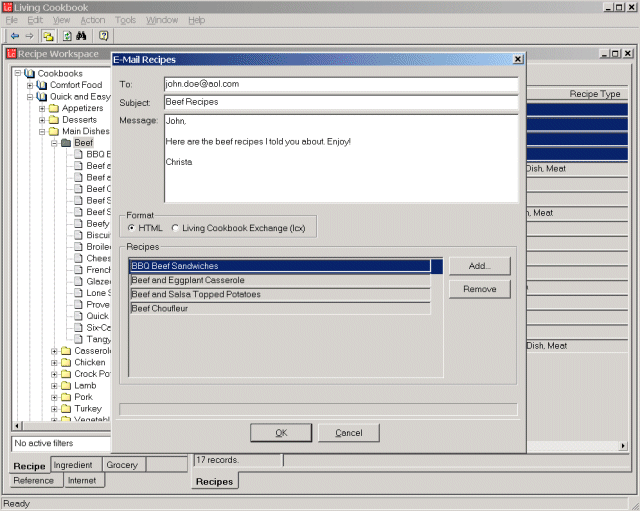Click the Turkey folder icon
The height and width of the screenshot is (511, 640).
coord(66,409)
